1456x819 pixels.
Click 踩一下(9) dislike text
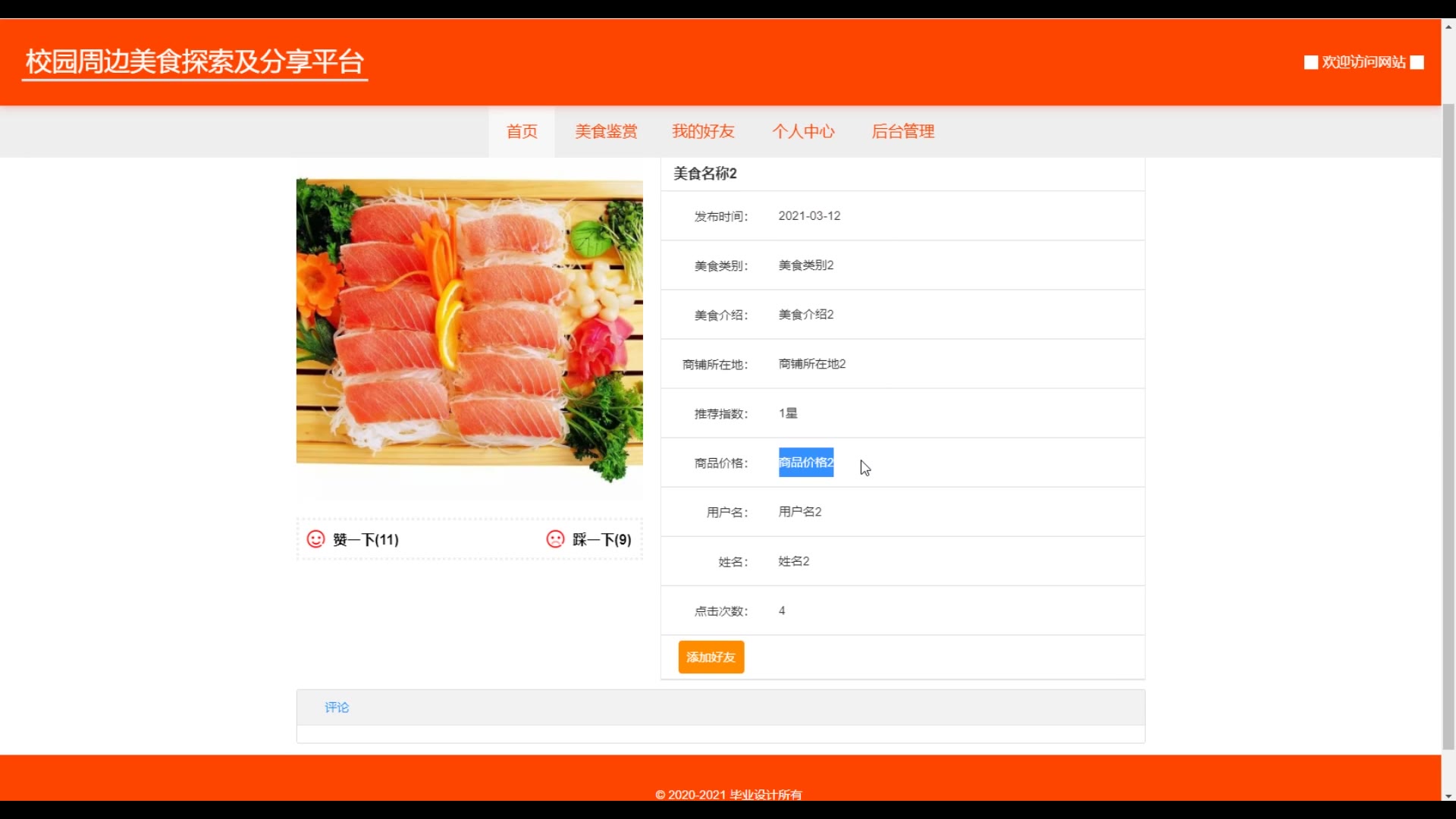click(601, 540)
